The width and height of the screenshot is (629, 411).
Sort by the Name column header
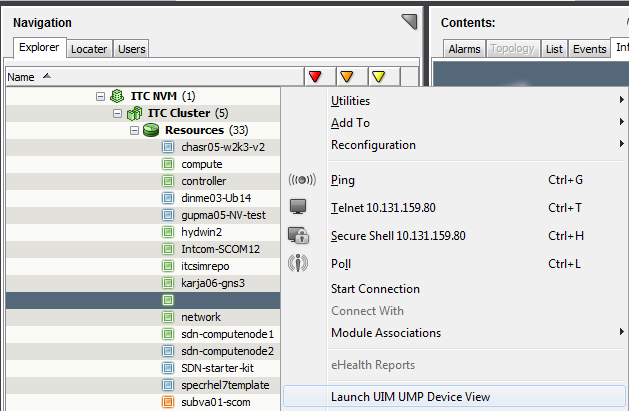[154, 77]
